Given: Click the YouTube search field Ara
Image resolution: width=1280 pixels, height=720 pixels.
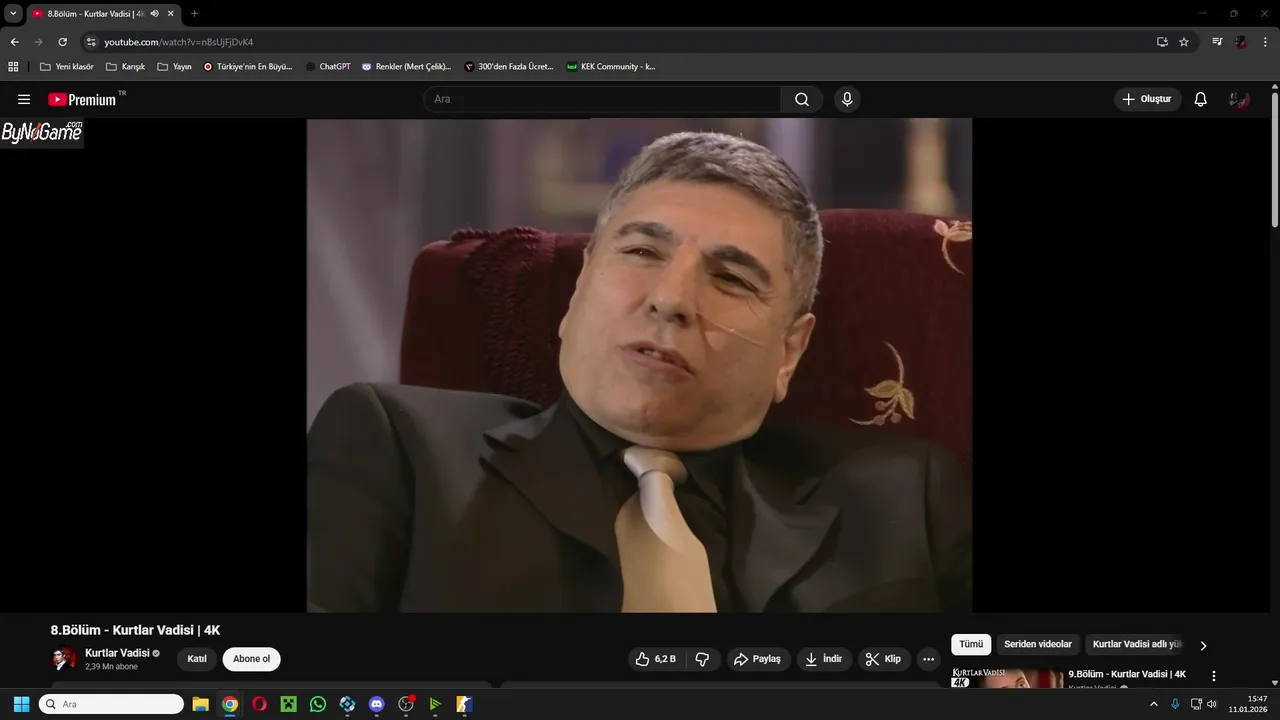Looking at the screenshot, I should point(603,99).
